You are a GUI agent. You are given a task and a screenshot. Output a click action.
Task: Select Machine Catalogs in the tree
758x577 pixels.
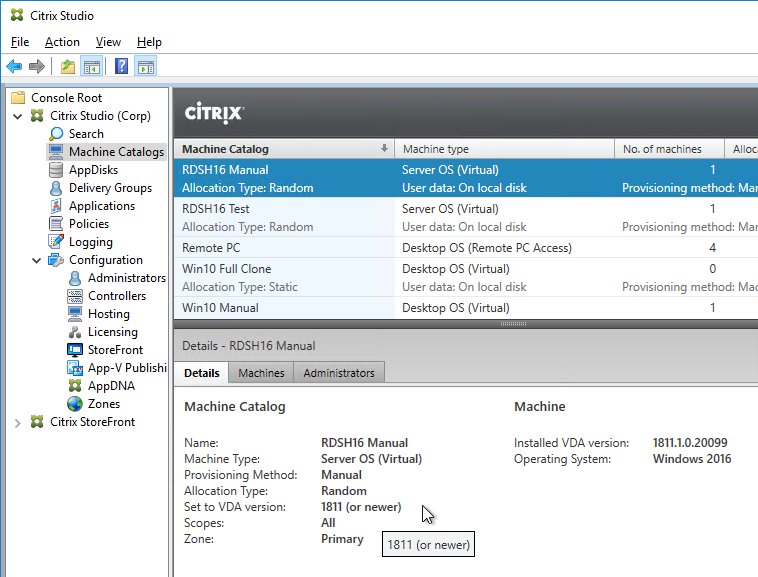click(x=117, y=152)
